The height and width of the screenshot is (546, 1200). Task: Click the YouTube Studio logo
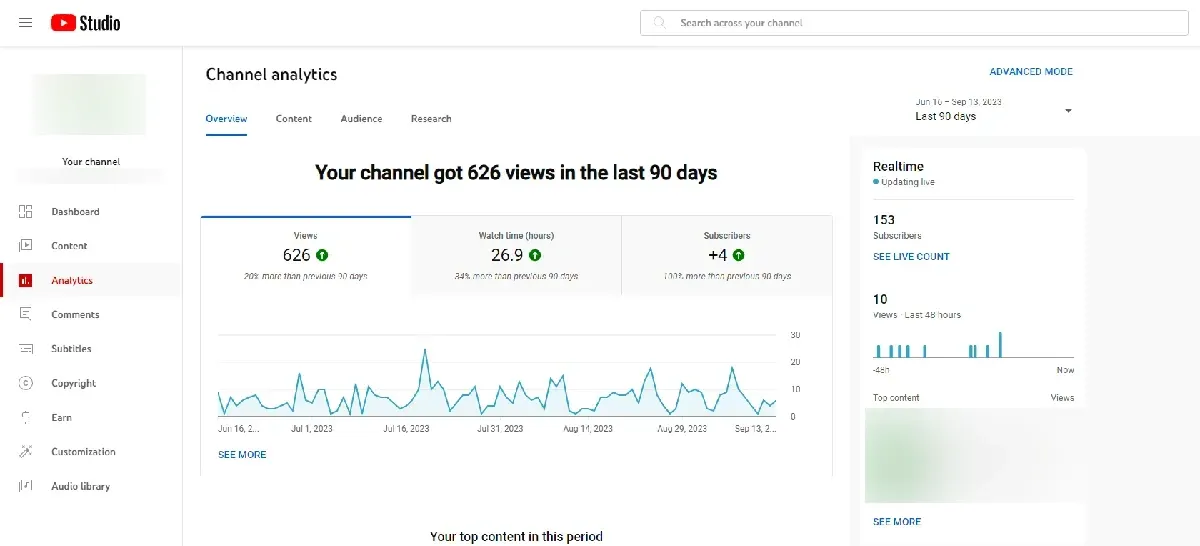point(85,22)
